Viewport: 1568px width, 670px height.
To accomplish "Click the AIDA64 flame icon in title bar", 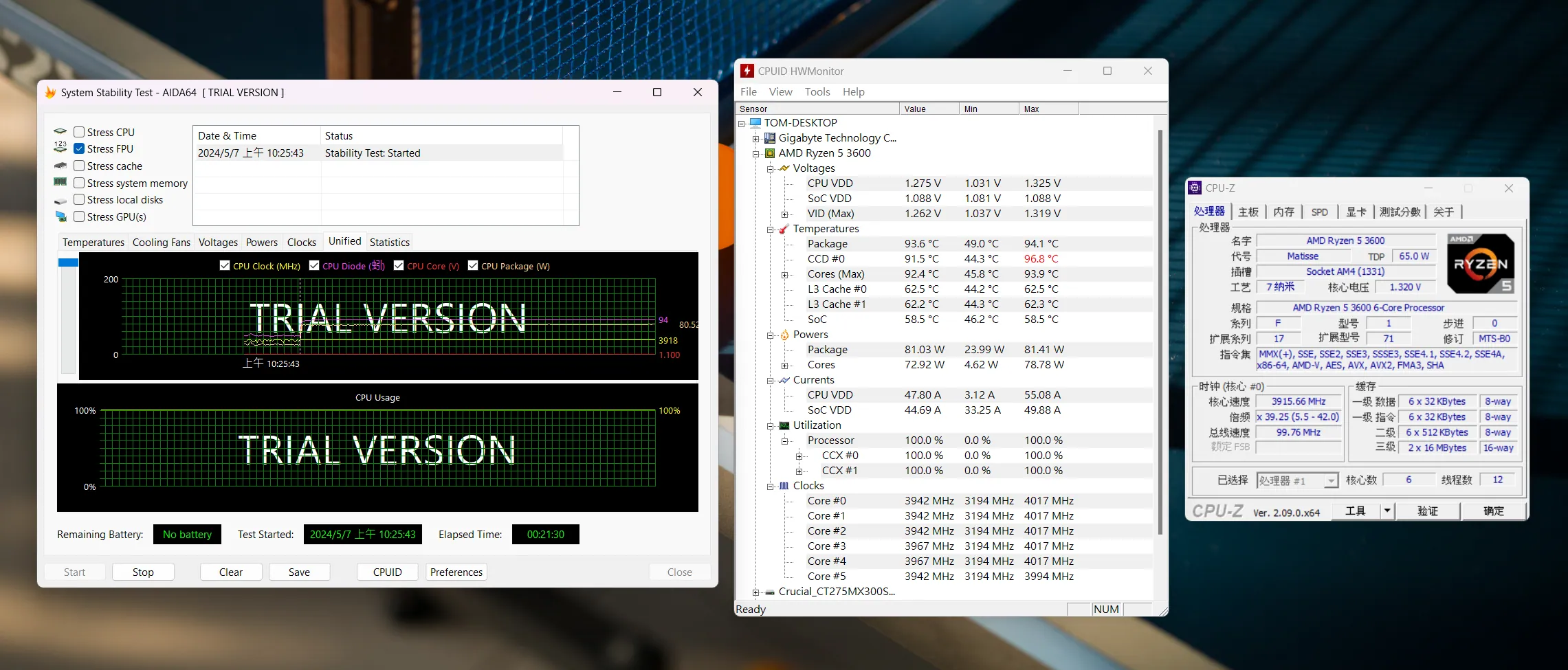I will pyautogui.click(x=50, y=92).
